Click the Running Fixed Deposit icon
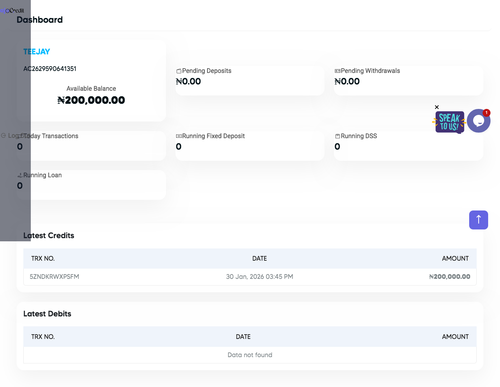Viewport: 500px width, 387px height. 179,136
